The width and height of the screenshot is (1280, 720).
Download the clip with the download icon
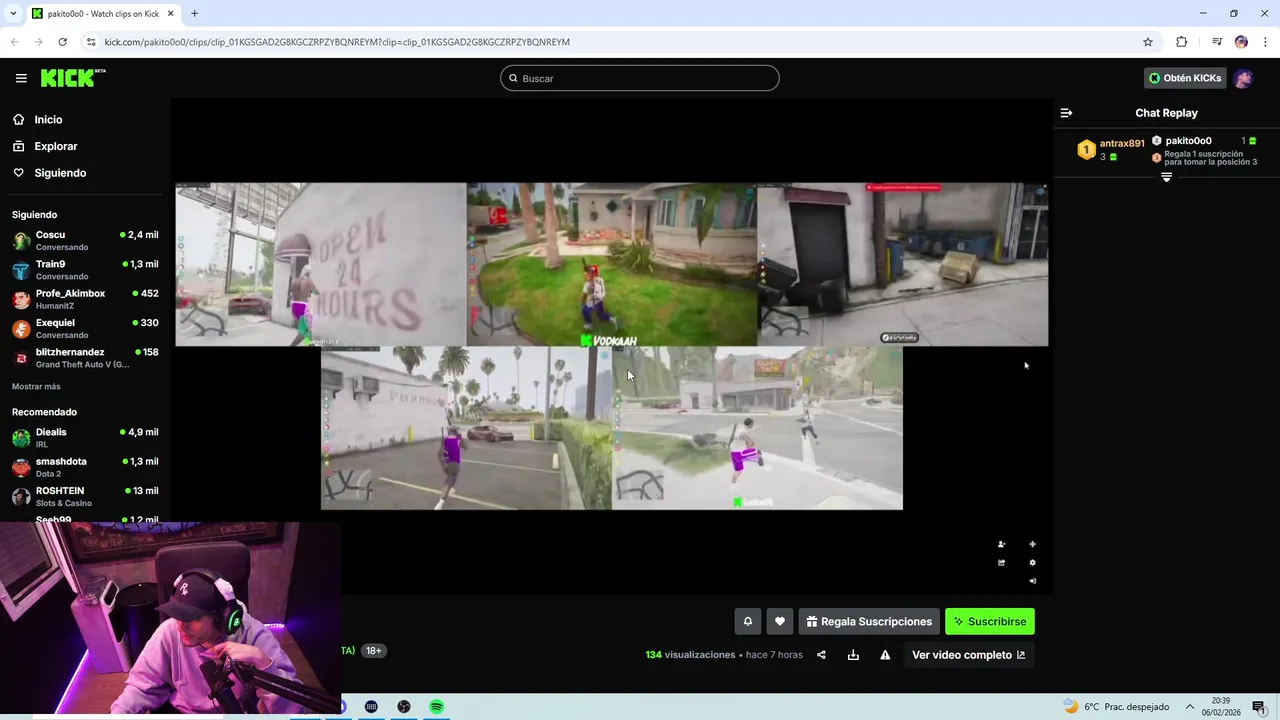click(853, 655)
